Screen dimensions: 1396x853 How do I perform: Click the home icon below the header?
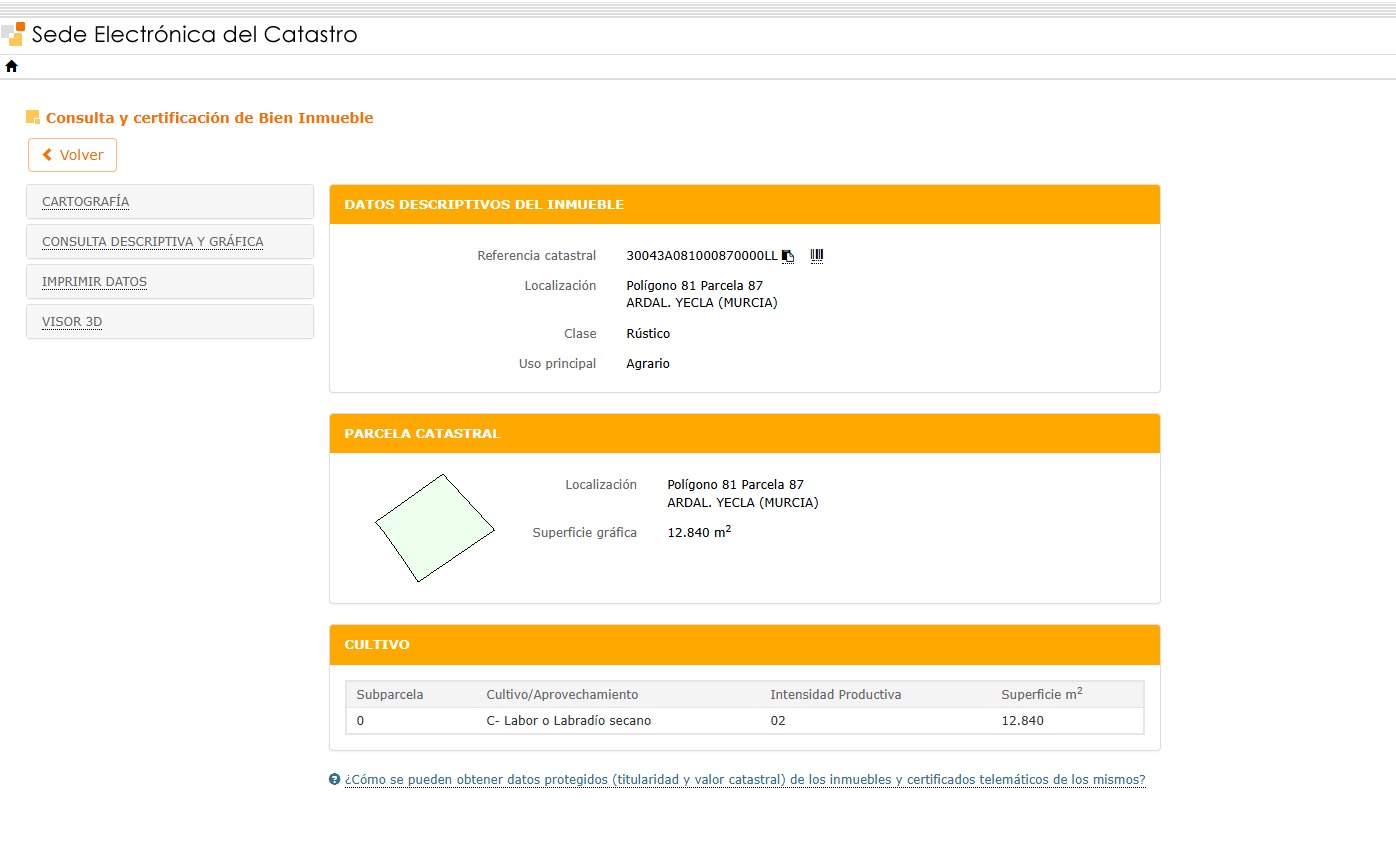[x=12, y=67]
